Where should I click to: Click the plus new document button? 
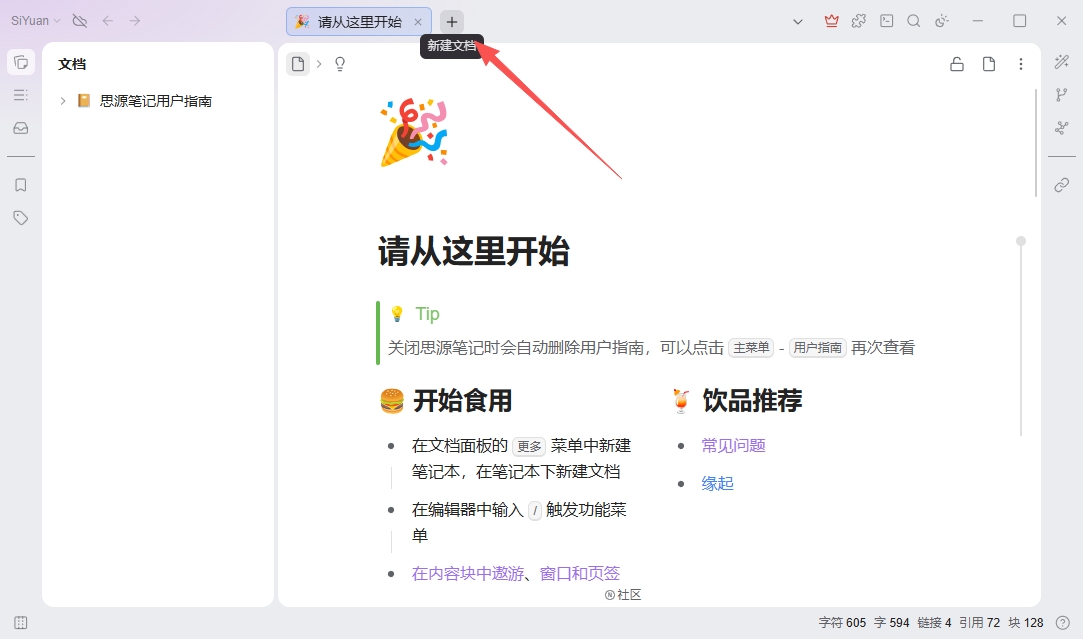pyautogui.click(x=452, y=21)
